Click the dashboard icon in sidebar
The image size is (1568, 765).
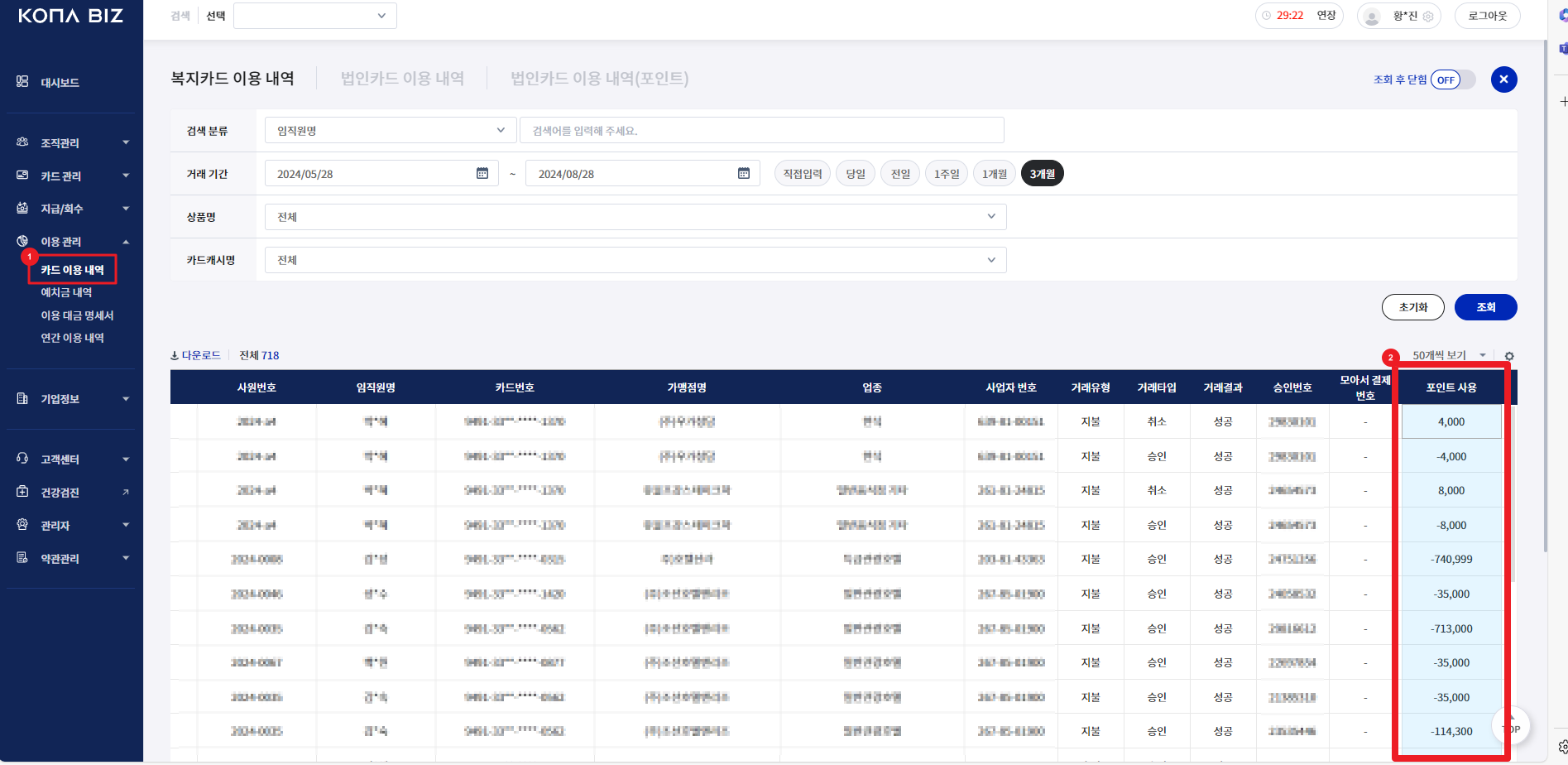tap(22, 82)
